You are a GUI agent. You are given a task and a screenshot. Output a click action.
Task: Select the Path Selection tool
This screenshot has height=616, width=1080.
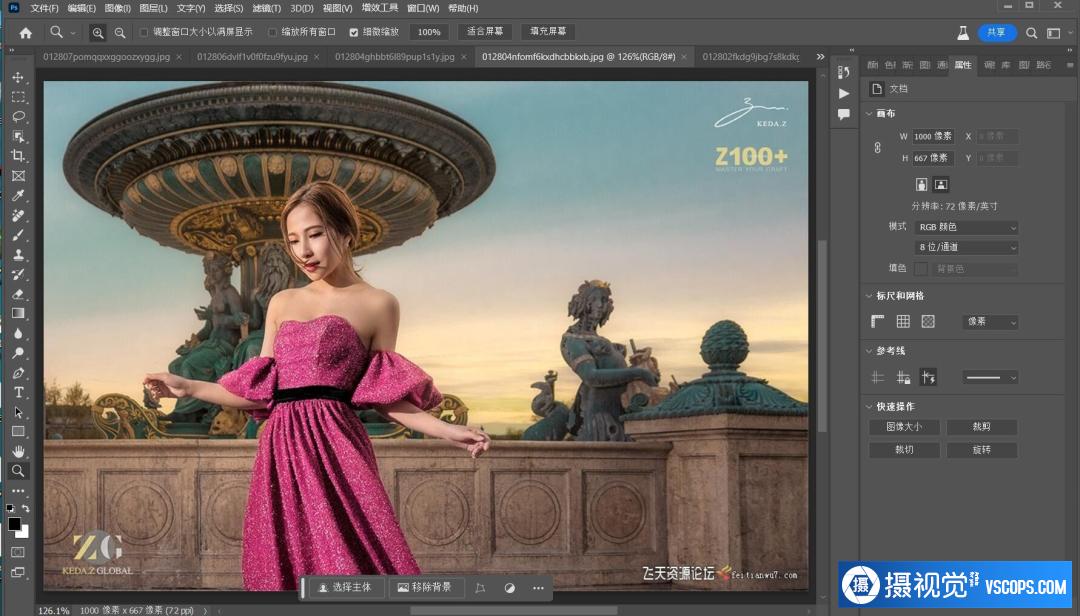[x=18, y=412]
